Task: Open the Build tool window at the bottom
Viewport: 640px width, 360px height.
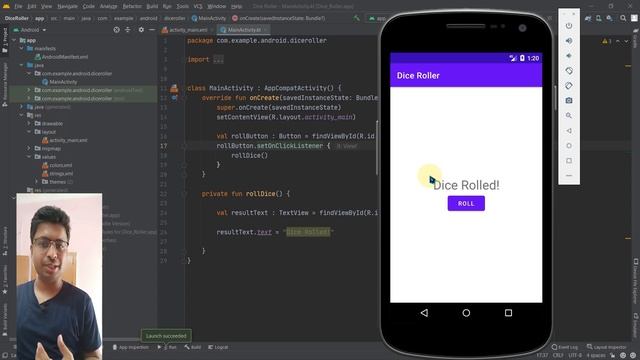Action: pyautogui.click(x=193, y=347)
